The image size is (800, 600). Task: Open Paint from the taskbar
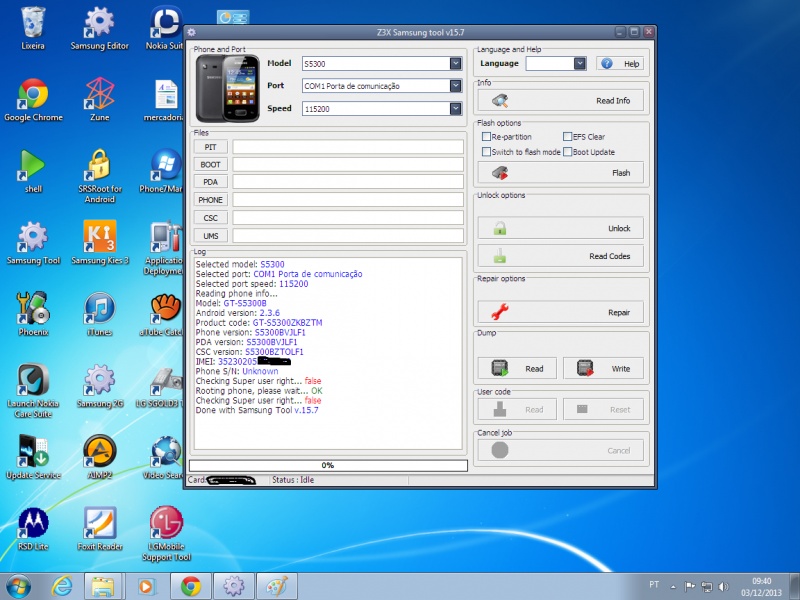277,586
